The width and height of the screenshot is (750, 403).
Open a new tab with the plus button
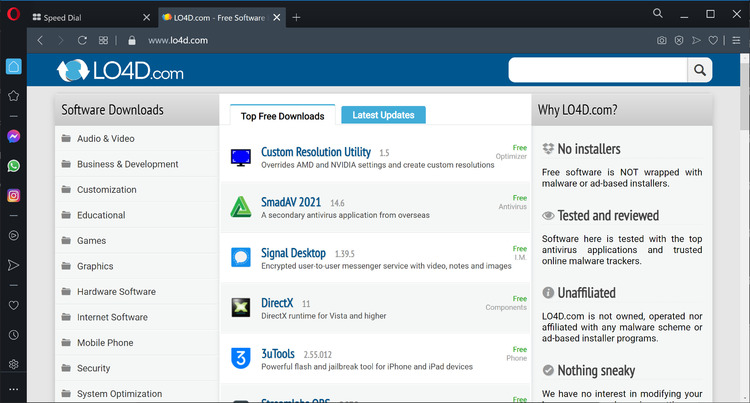(296, 18)
